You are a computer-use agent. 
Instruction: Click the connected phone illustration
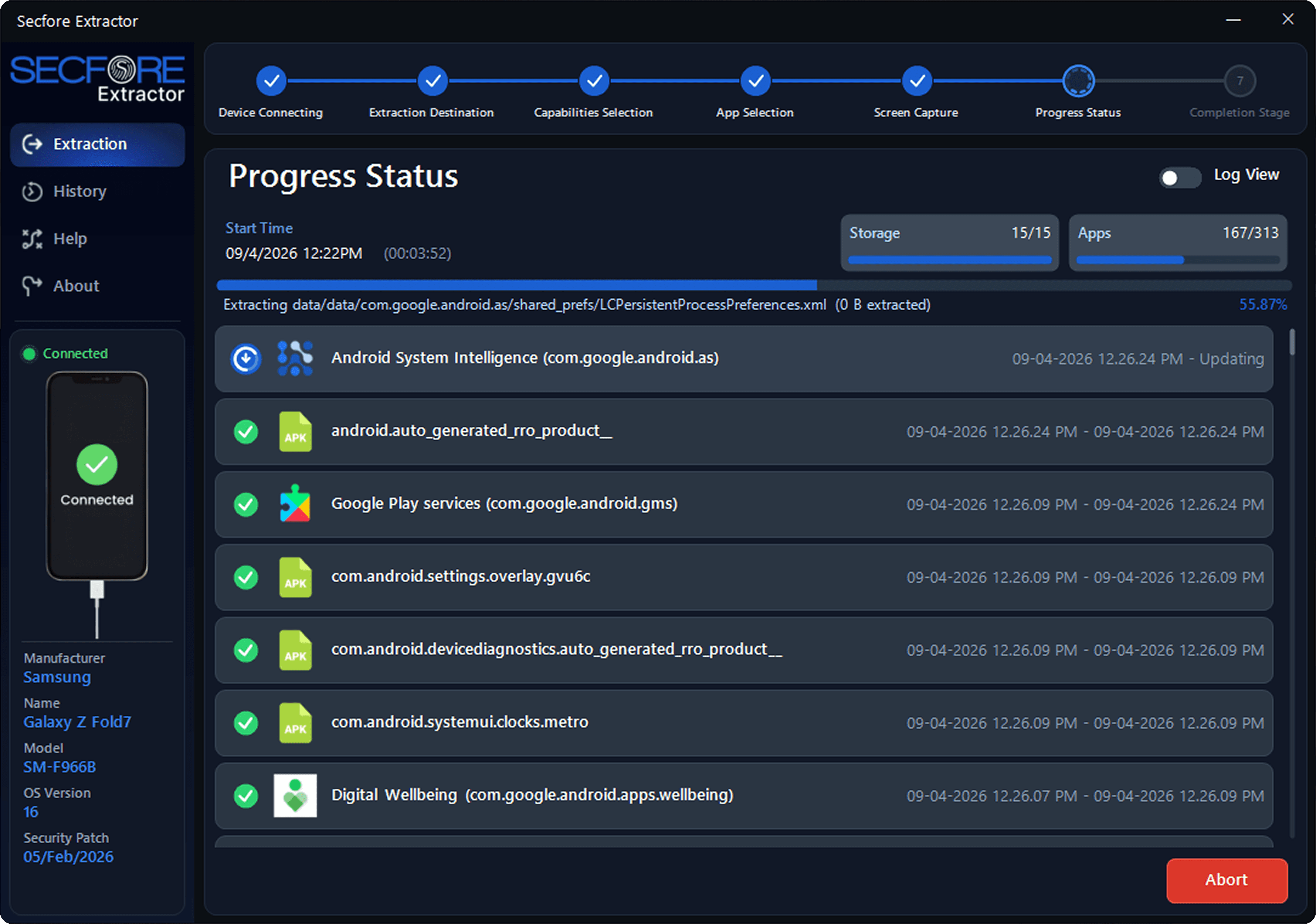click(x=97, y=476)
